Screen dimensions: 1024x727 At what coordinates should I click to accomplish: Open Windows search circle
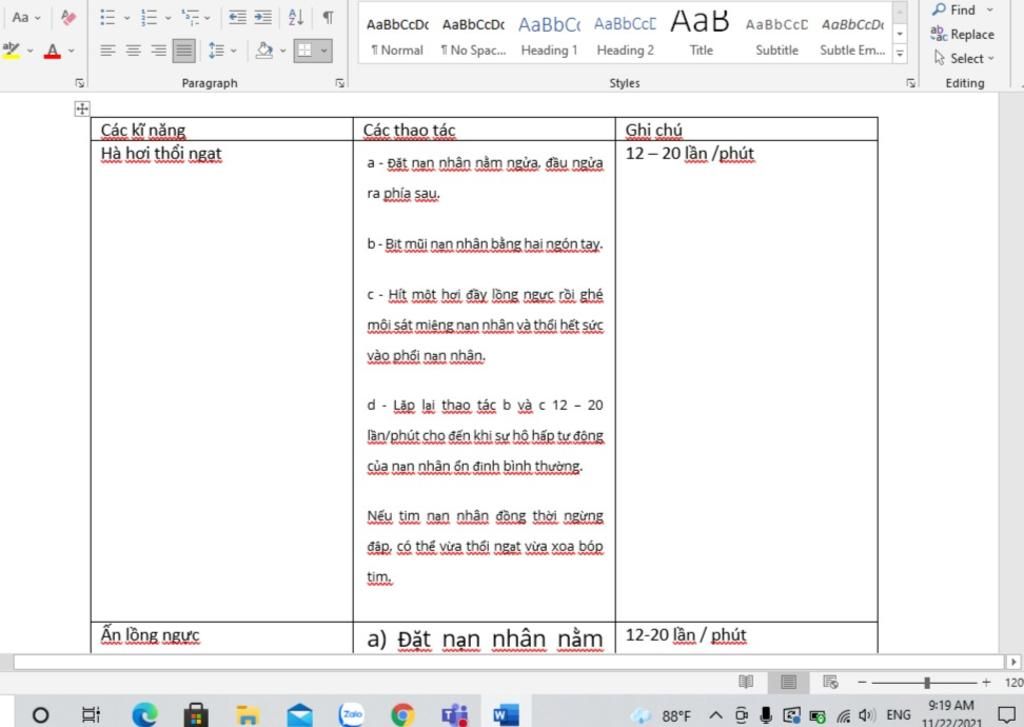click(x=40, y=715)
